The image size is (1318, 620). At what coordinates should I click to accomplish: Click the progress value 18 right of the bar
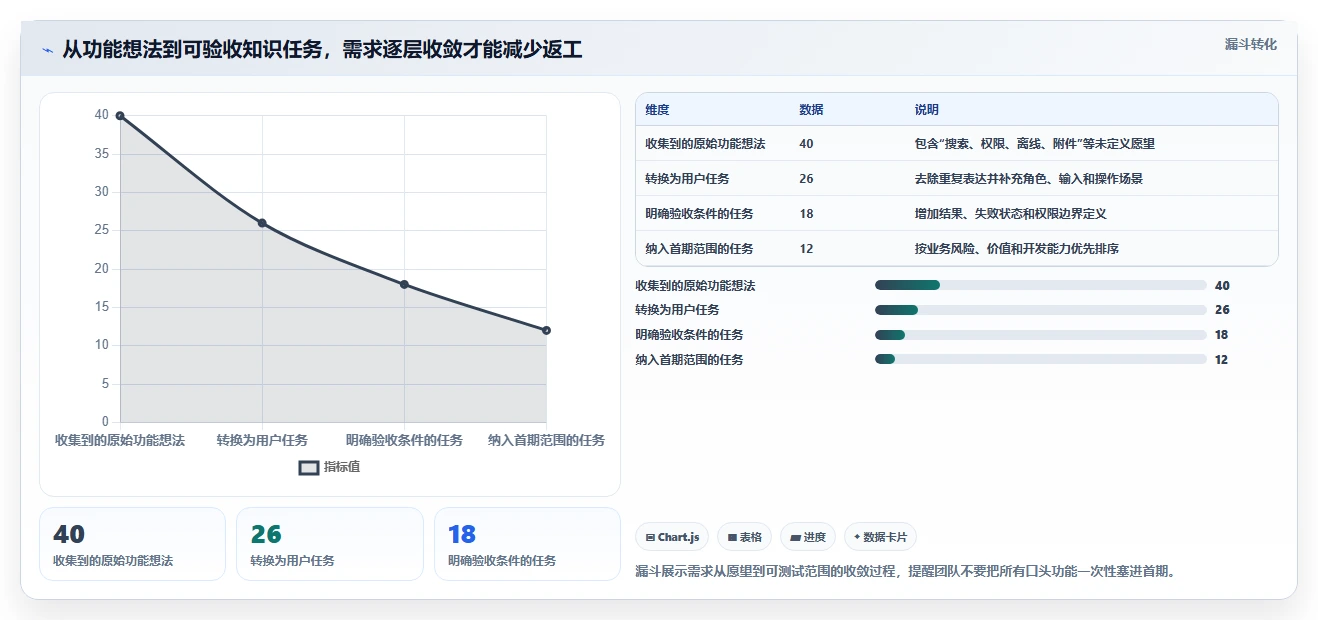click(1222, 335)
